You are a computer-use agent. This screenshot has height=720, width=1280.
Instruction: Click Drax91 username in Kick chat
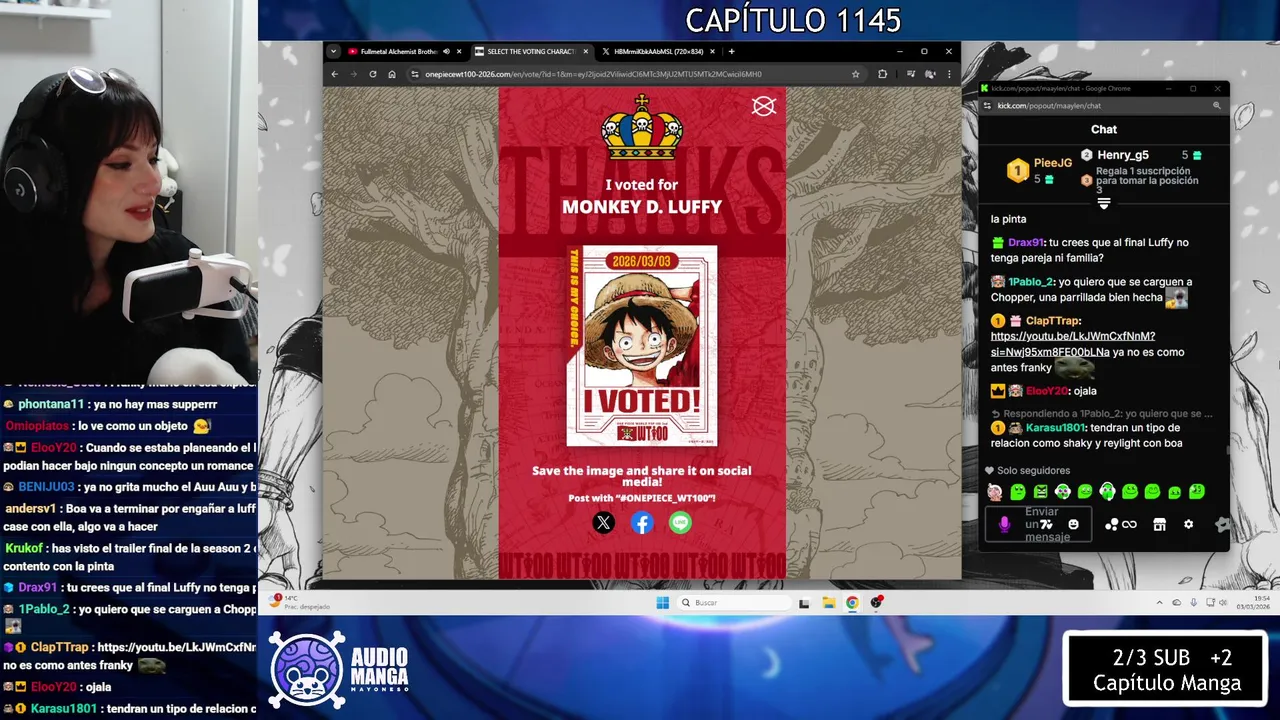coord(1026,242)
